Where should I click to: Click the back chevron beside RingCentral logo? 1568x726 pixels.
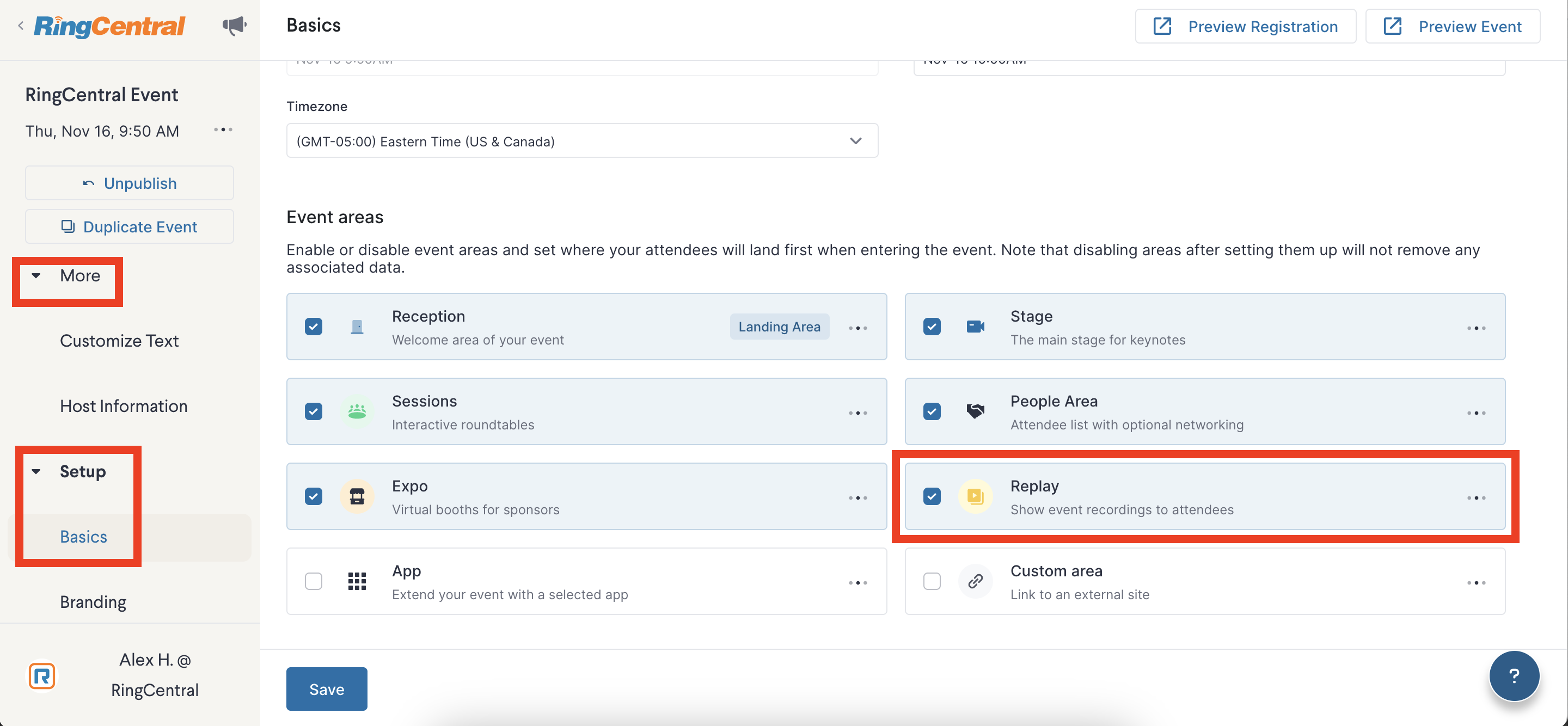tap(21, 26)
